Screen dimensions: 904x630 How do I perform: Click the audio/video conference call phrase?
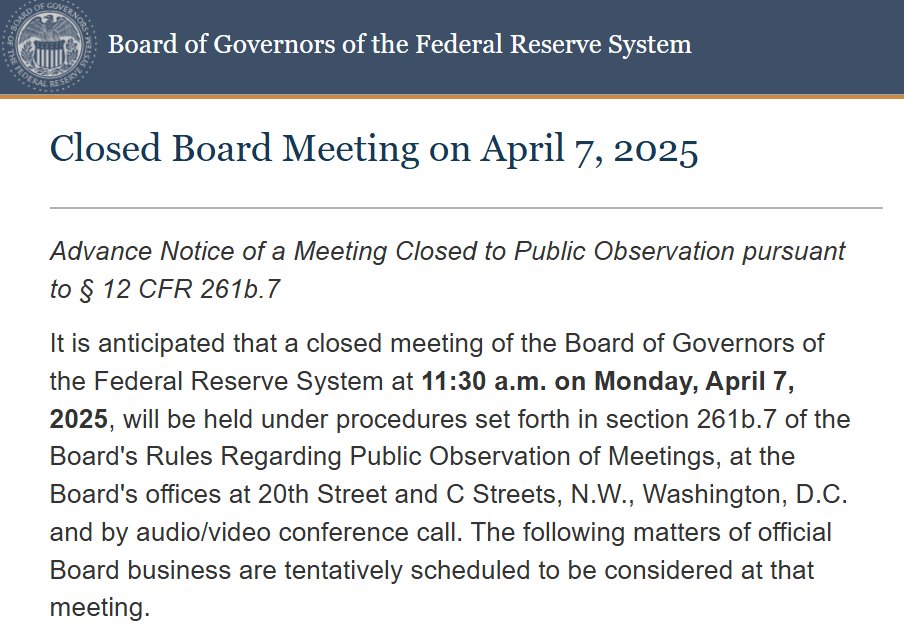(x=299, y=533)
